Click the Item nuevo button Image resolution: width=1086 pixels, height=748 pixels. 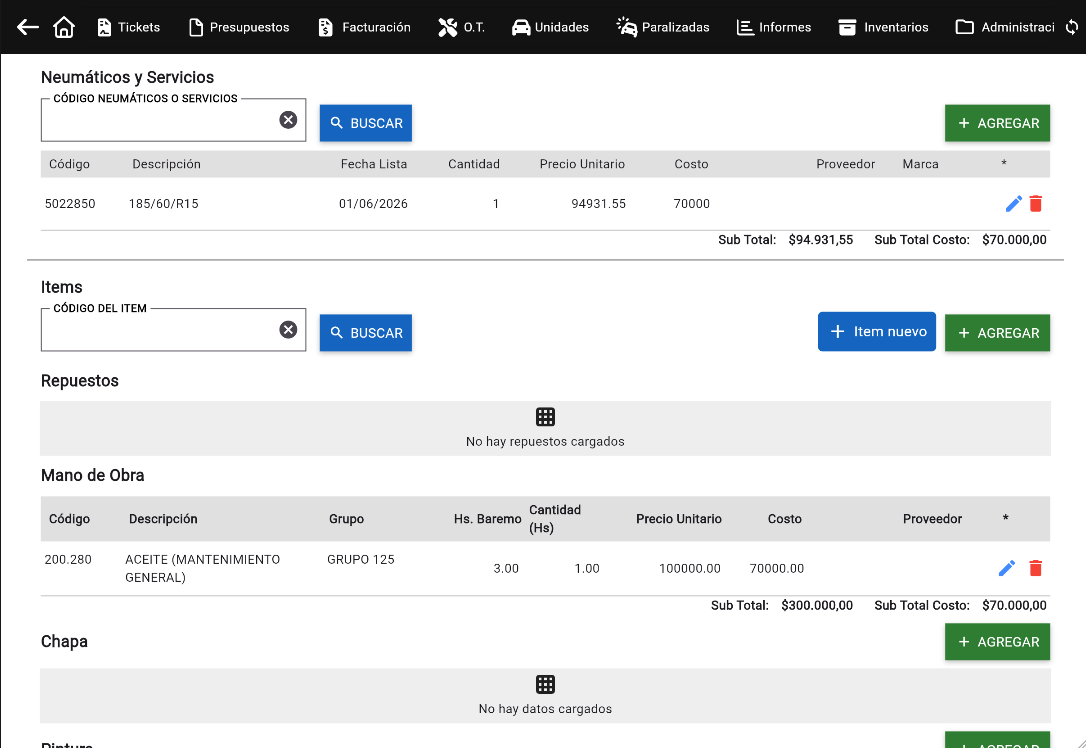tap(877, 332)
